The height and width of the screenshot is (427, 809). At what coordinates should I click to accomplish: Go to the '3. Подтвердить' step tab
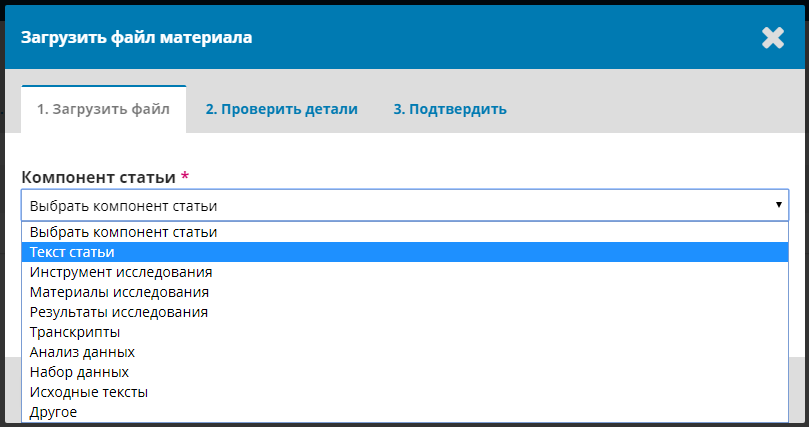[x=449, y=109]
